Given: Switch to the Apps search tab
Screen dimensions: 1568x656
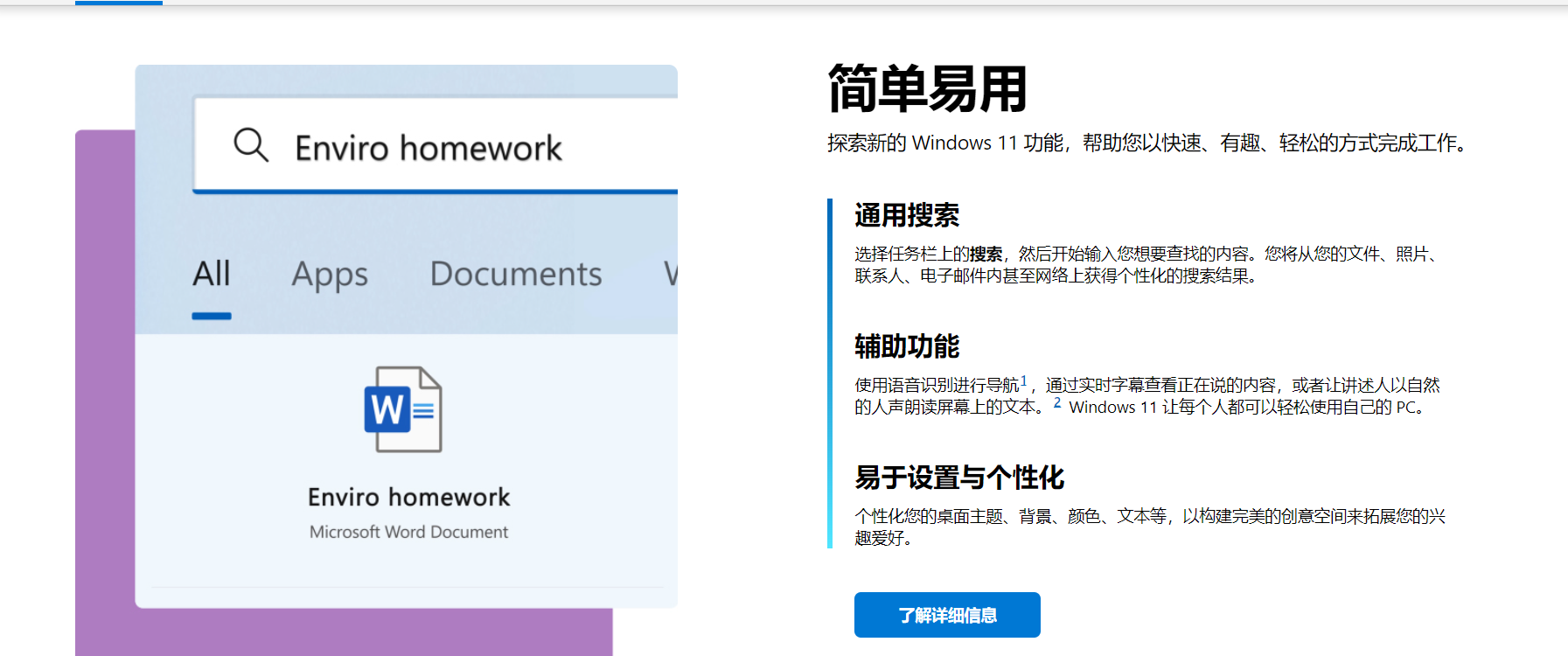Looking at the screenshot, I should 330,275.
